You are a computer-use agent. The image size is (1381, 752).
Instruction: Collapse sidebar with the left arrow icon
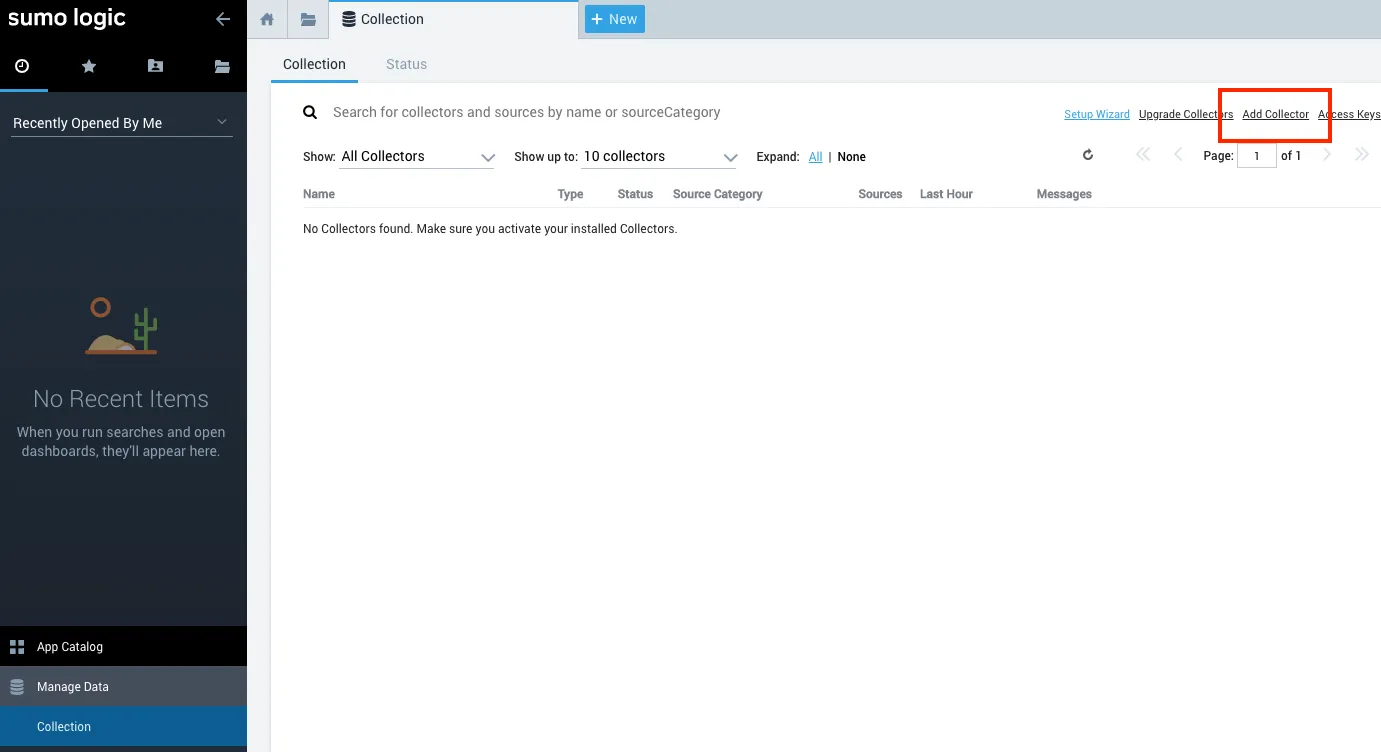223,19
